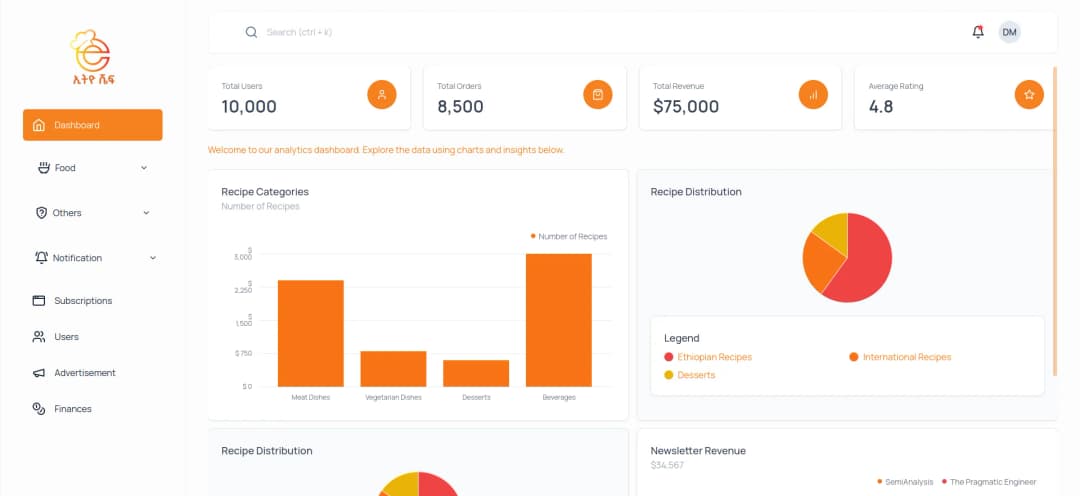1080x496 pixels.
Task: Click the Meat Dishes bar
Action: (311, 333)
